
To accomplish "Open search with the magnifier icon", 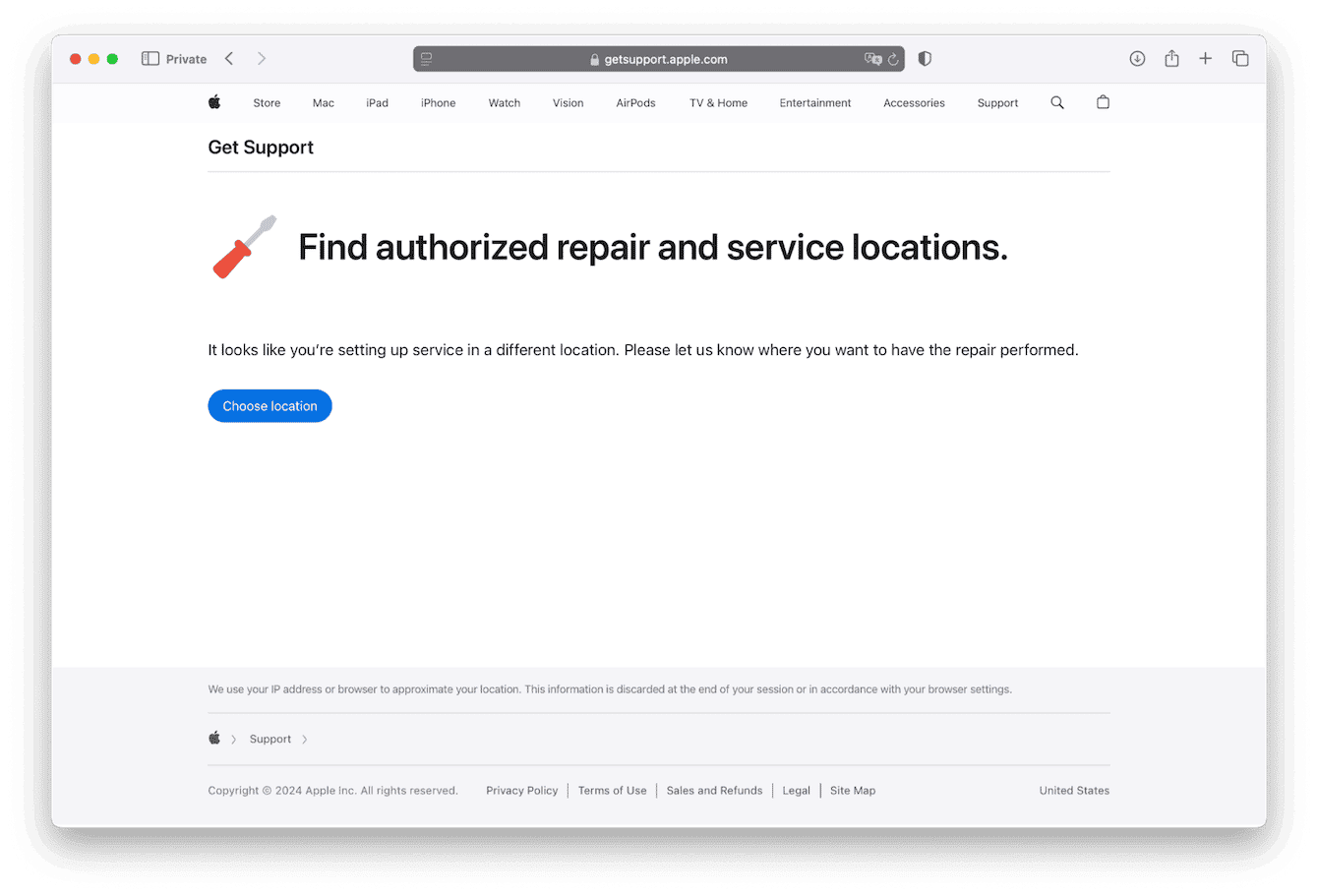I will pos(1057,102).
